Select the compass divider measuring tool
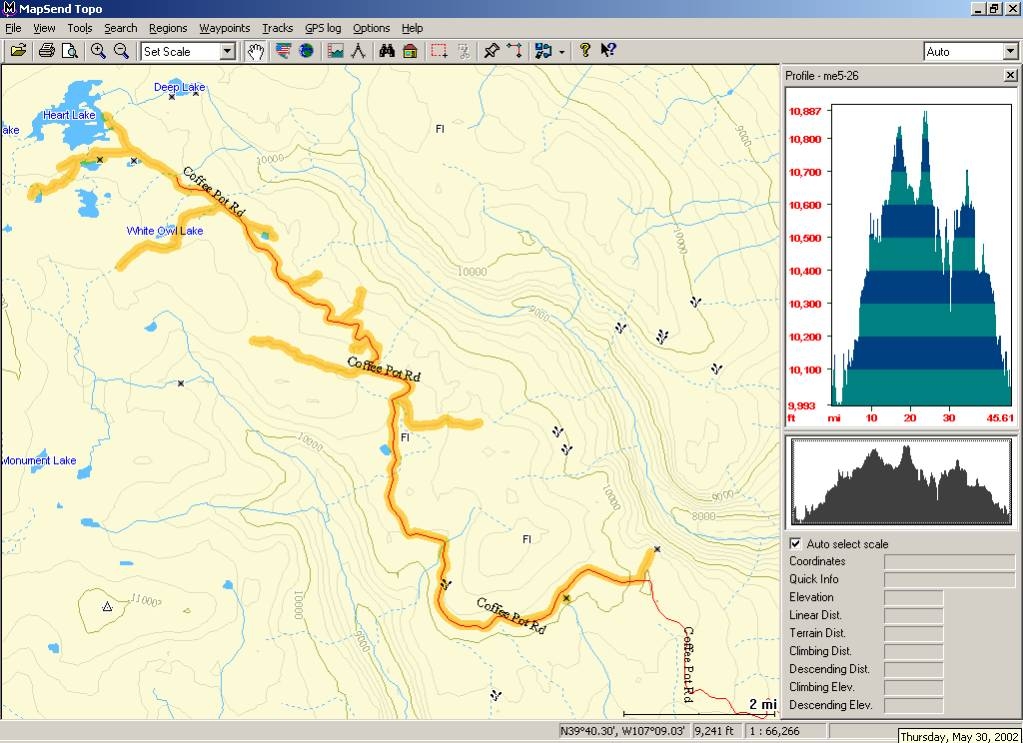The height and width of the screenshot is (743, 1023). coord(358,51)
